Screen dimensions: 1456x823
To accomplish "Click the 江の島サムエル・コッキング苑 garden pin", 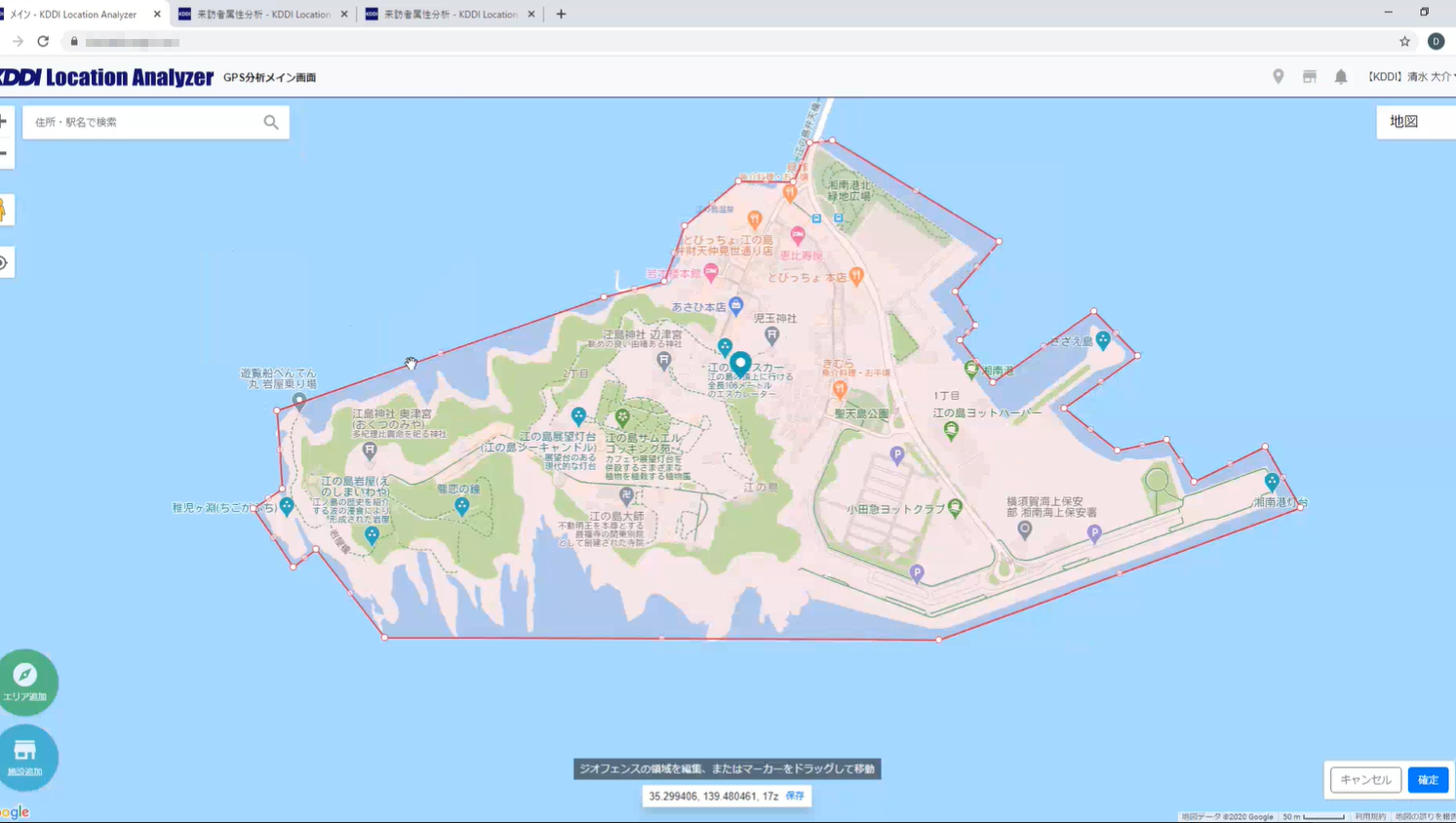I will (x=622, y=418).
